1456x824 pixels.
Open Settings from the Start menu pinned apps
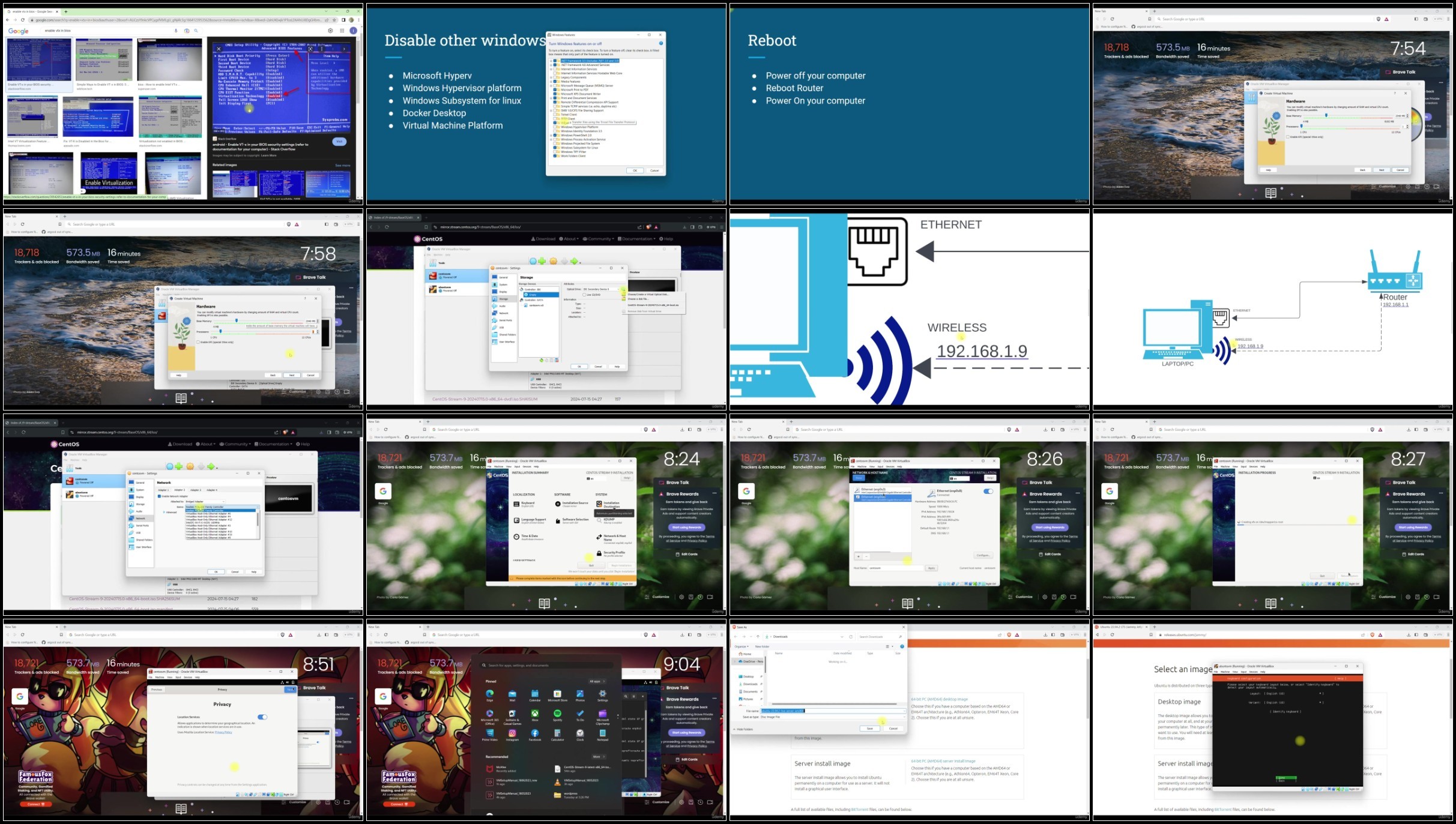(602, 696)
